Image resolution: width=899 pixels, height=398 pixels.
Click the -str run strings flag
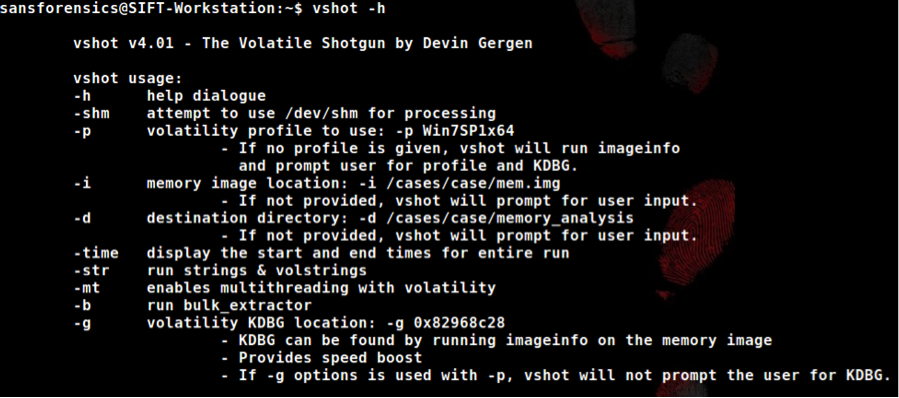coord(91,270)
